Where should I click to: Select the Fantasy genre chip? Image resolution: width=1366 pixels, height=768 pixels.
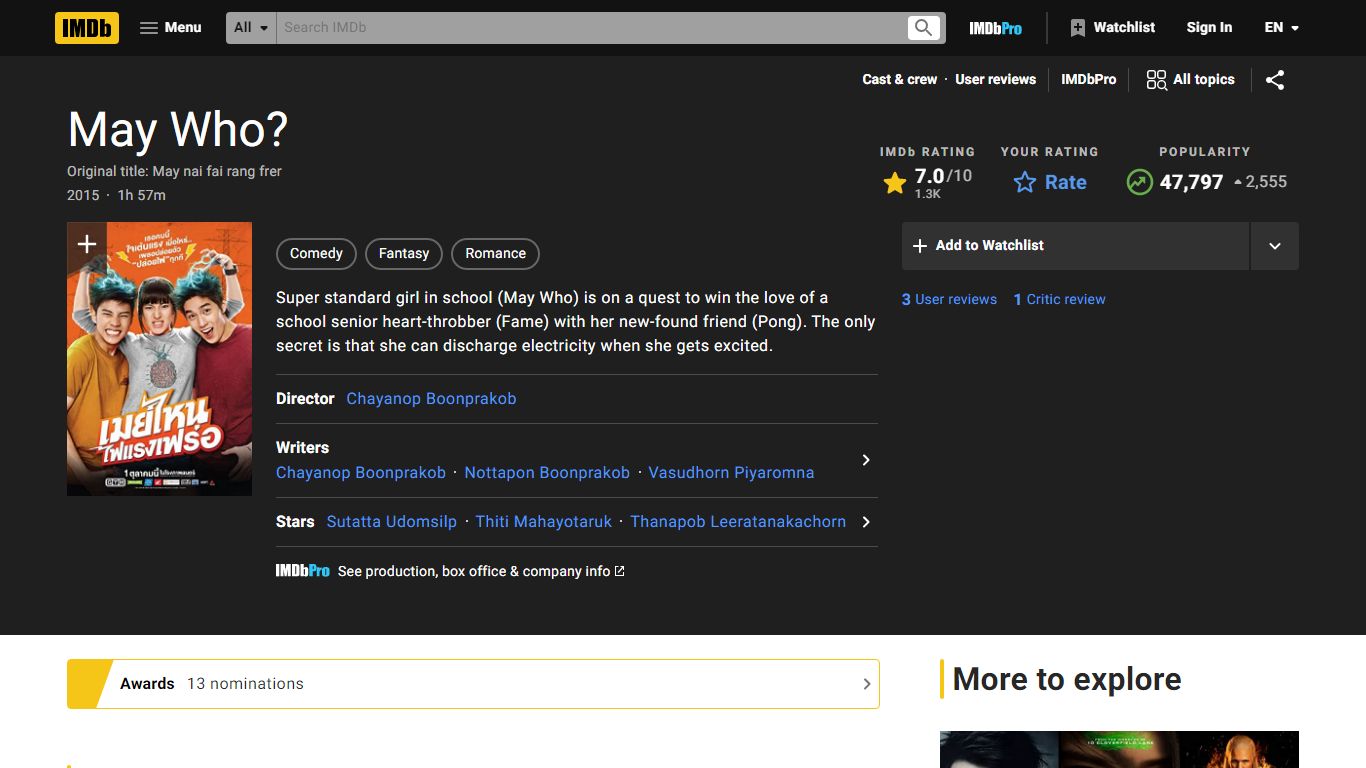click(x=403, y=254)
